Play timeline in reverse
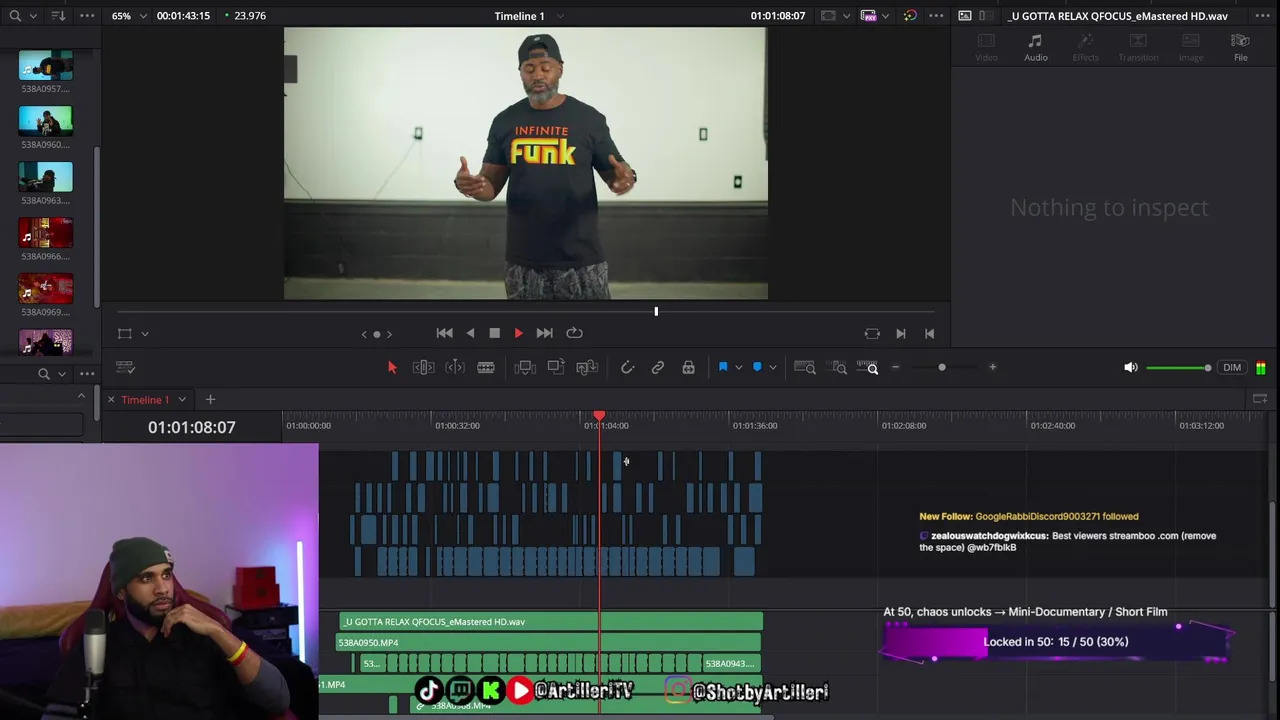1280x720 pixels. (x=470, y=333)
